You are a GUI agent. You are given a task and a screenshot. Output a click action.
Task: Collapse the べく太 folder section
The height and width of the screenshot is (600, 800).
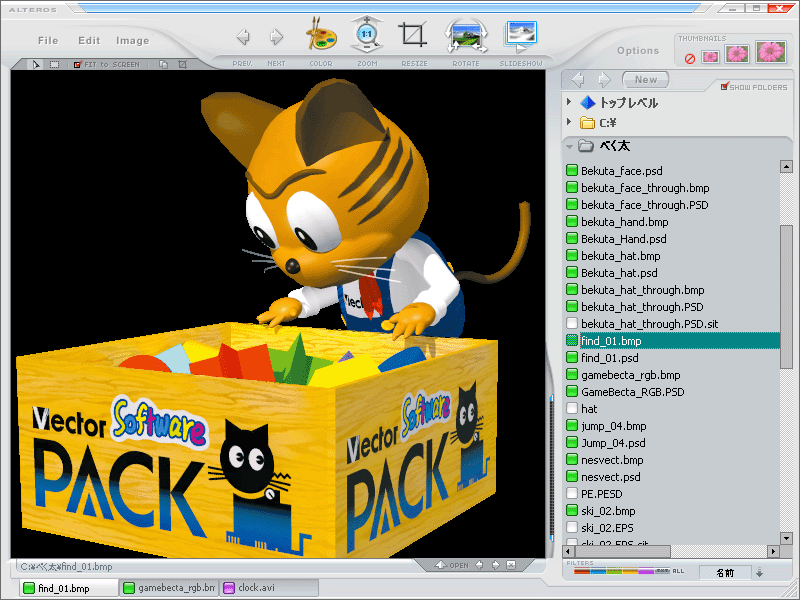tap(569, 146)
